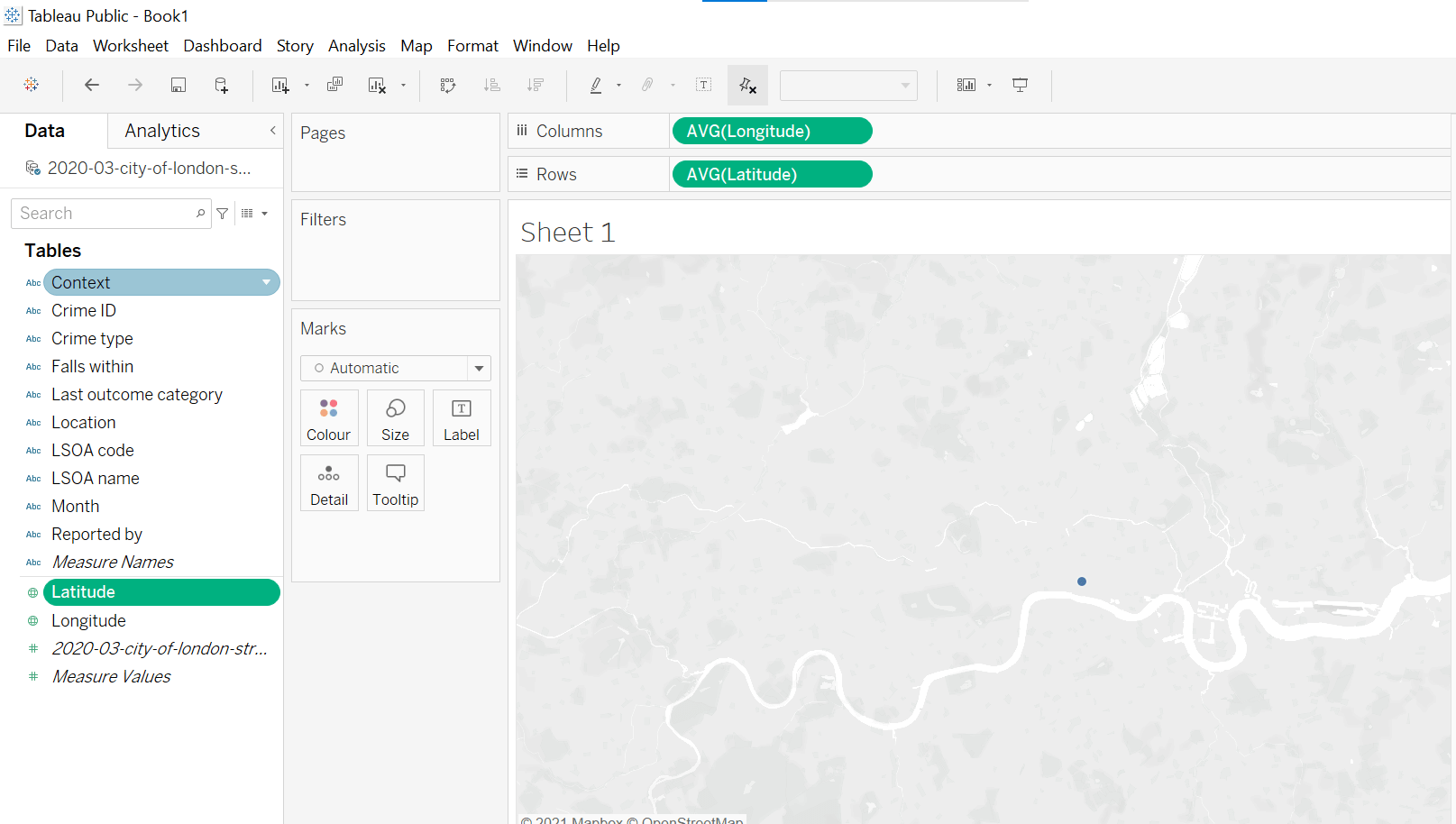Image resolution: width=1456 pixels, height=824 pixels.
Task: Click the highlight pen icon
Action: point(596,85)
